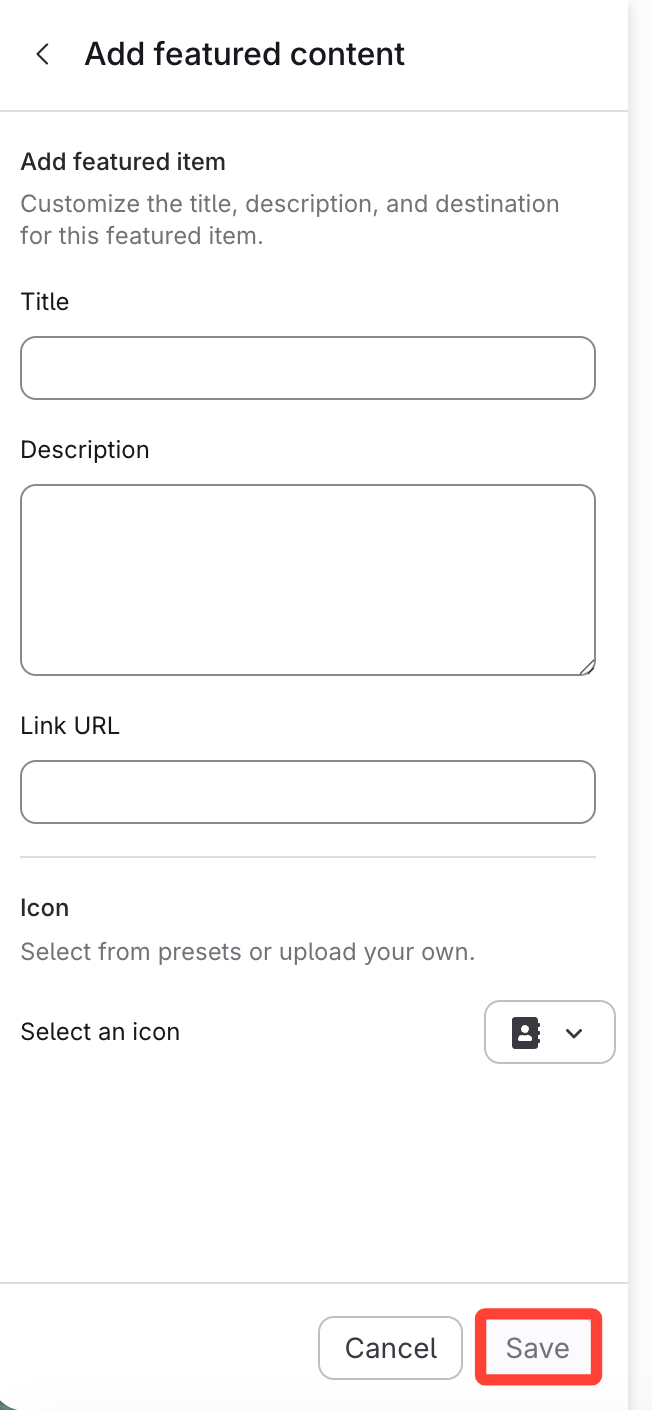Go back using the left chevron arrow
The height and width of the screenshot is (1410, 652).
coord(42,54)
